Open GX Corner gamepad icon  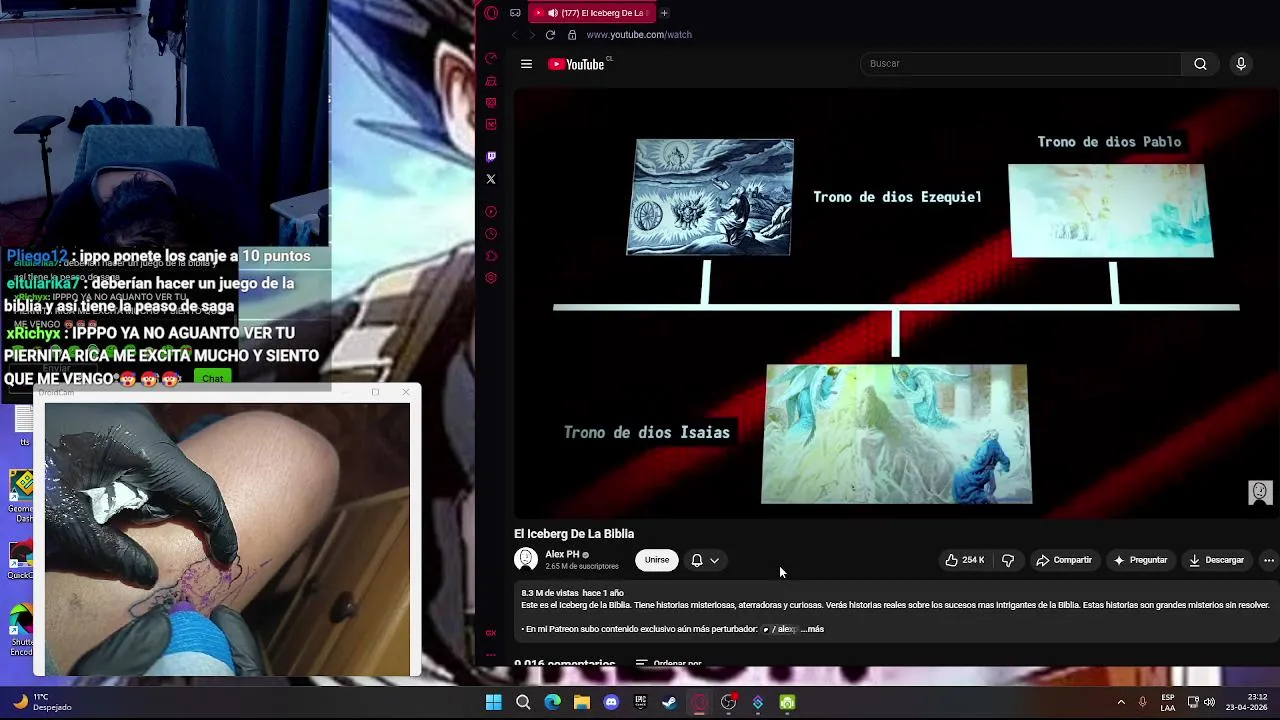515,13
